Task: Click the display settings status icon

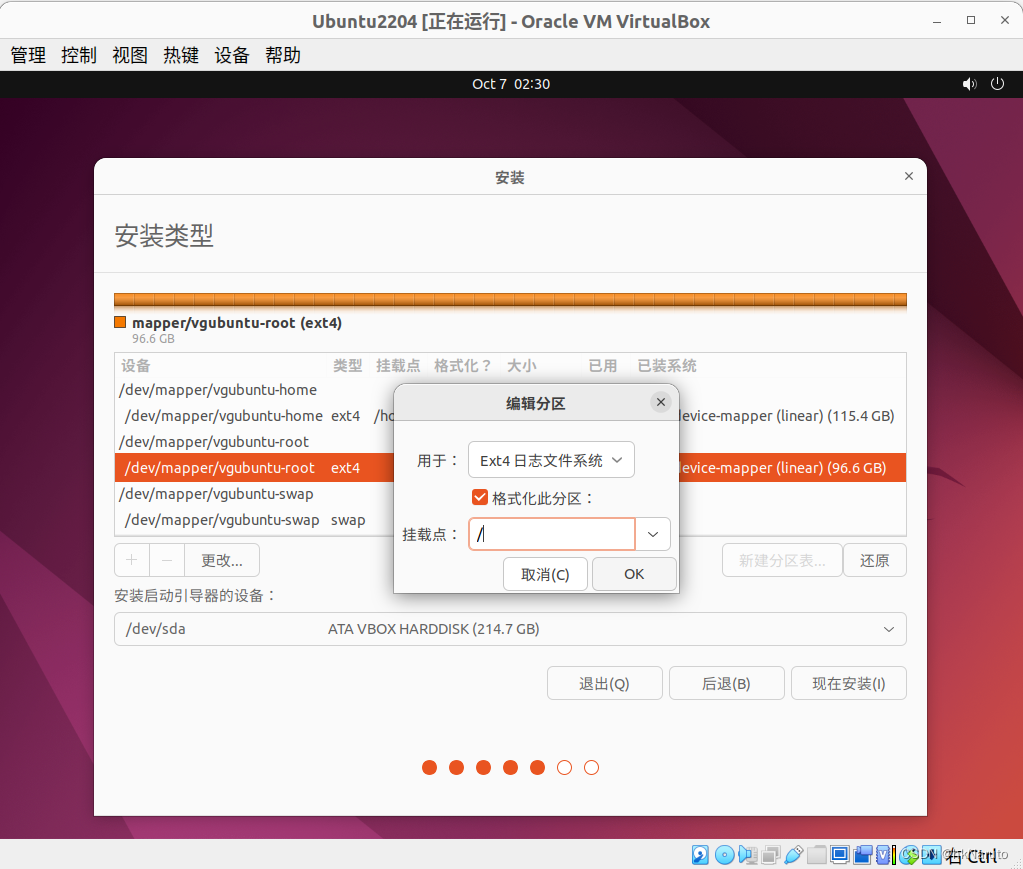Action: click(840, 855)
